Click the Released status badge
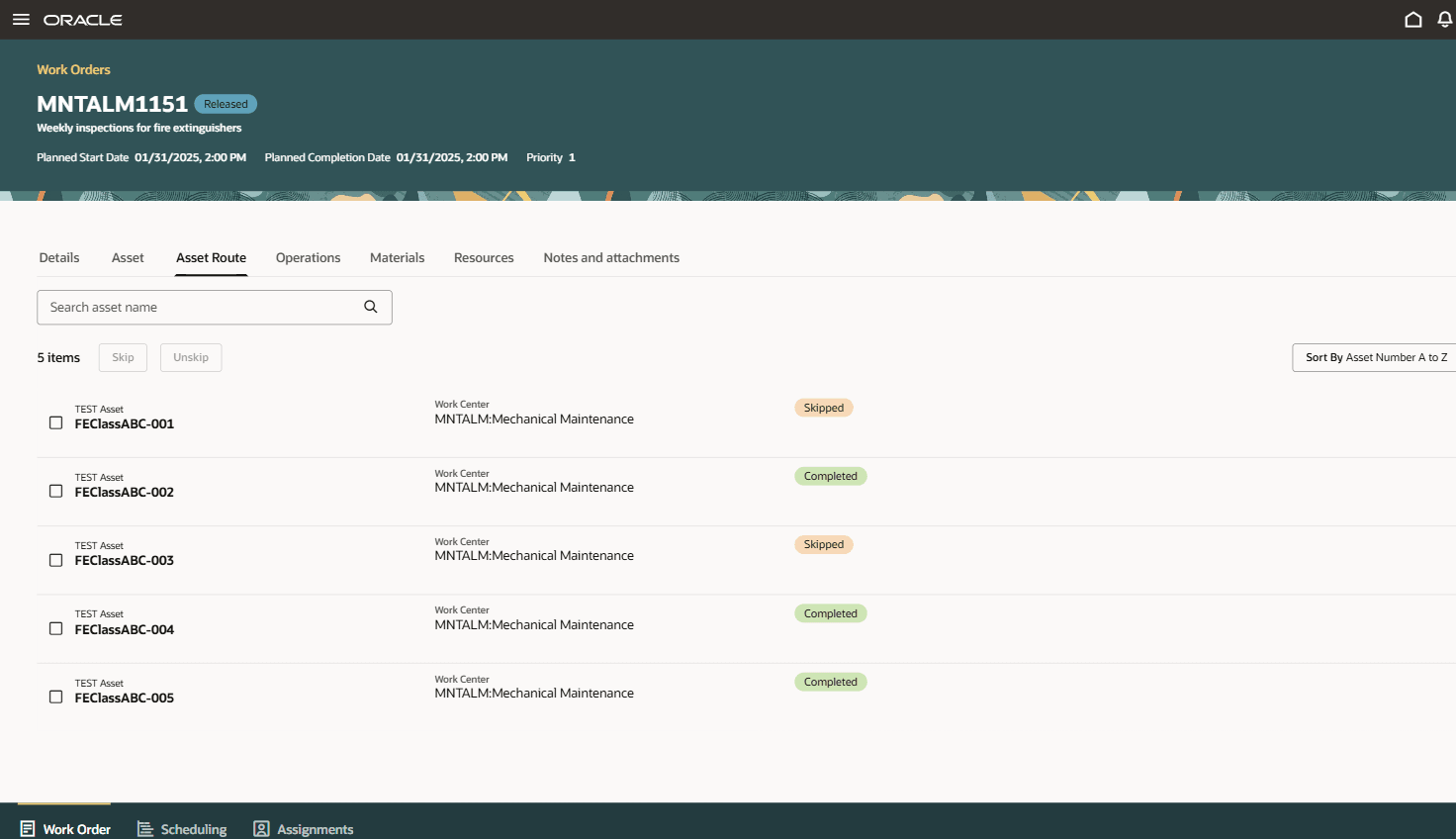This screenshot has width=1456, height=839. click(x=226, y=103)
